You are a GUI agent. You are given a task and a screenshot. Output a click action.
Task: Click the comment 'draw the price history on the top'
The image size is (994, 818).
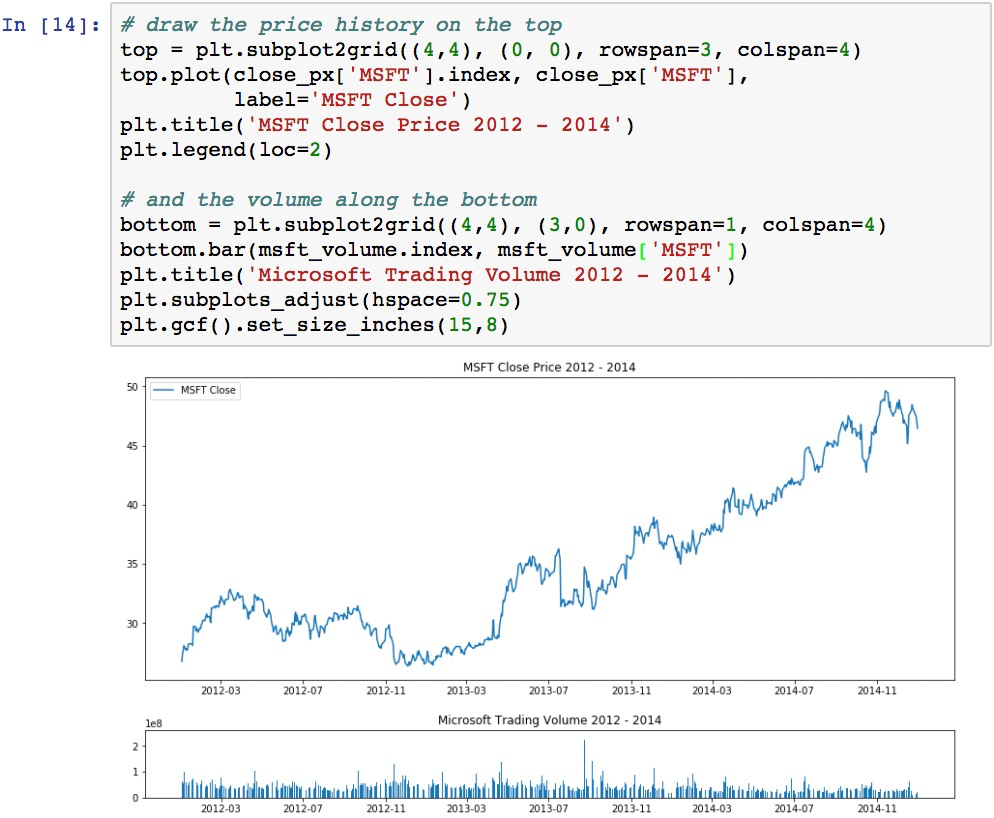341,25
